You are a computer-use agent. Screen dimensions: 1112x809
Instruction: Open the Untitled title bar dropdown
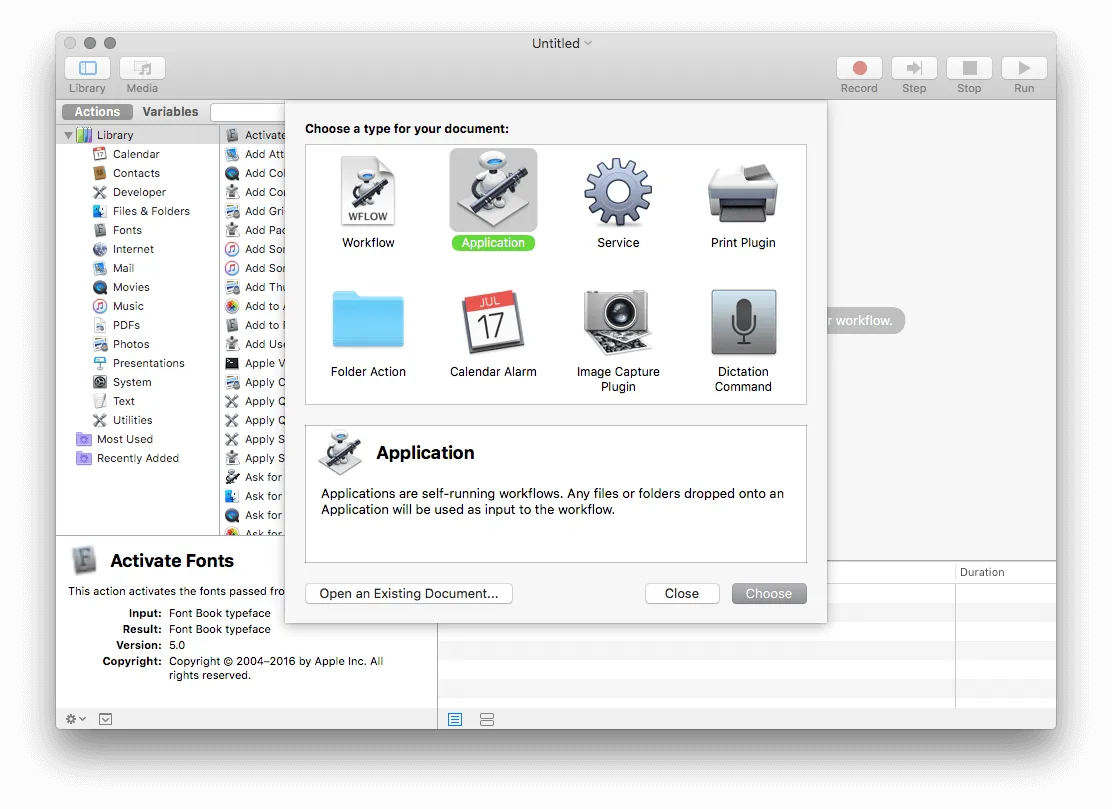point(589,43)
